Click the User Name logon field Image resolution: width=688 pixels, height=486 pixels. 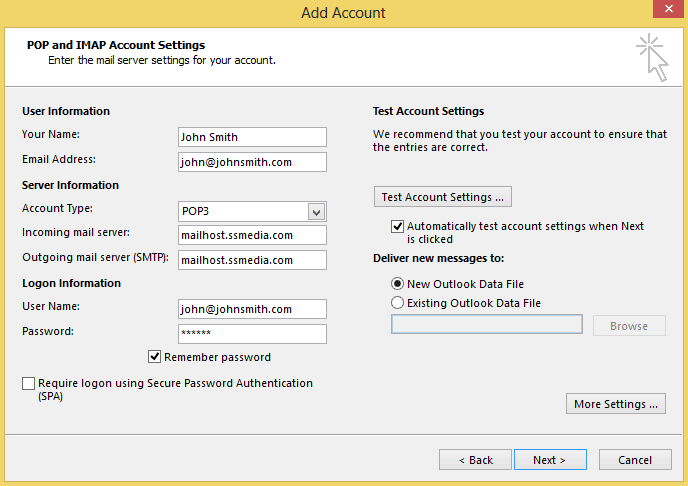tap(252, 309)
